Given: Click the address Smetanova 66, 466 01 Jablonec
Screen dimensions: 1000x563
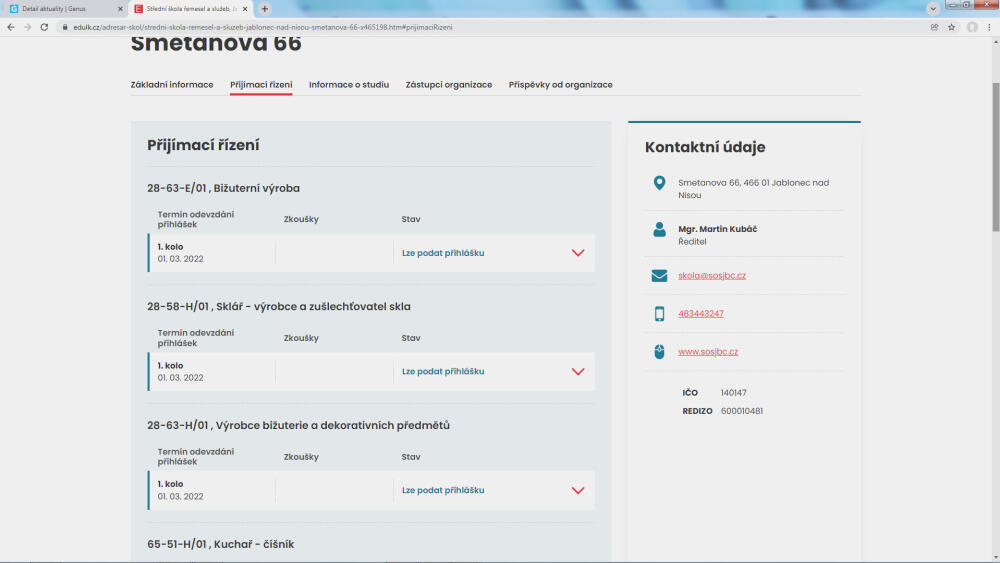Looking at the screenshot, I should coord(753,189).
